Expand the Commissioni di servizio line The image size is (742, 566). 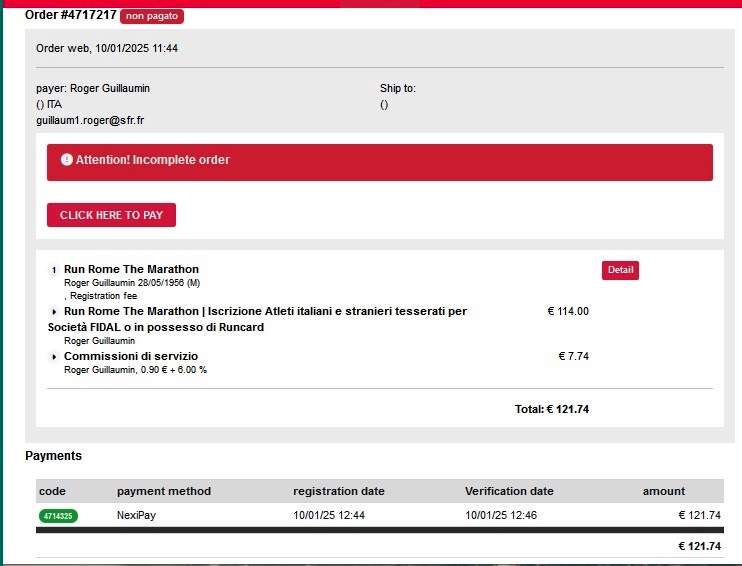pos(54,357)
